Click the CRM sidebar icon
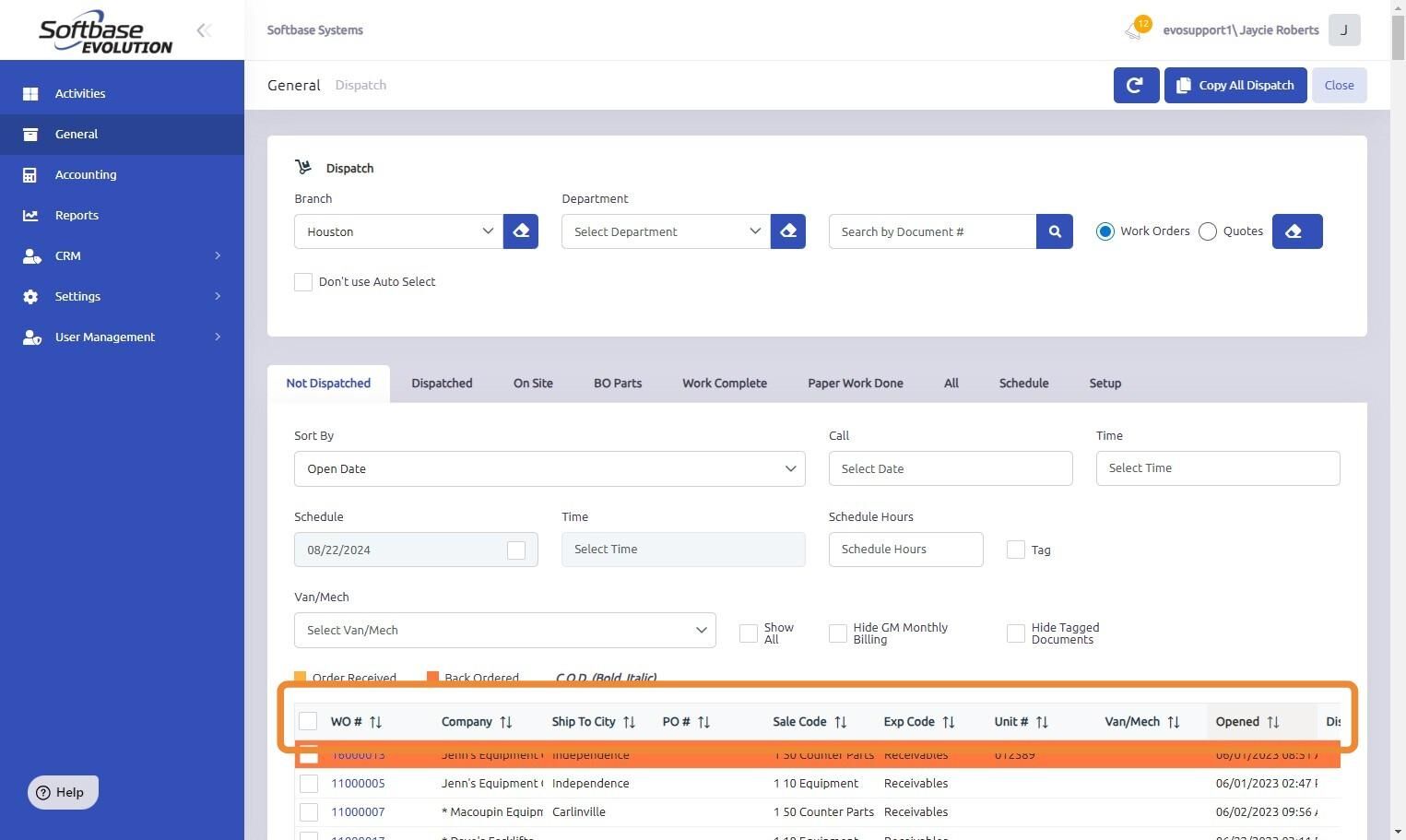Screen dimensions: 1406x840 [31, 255]
